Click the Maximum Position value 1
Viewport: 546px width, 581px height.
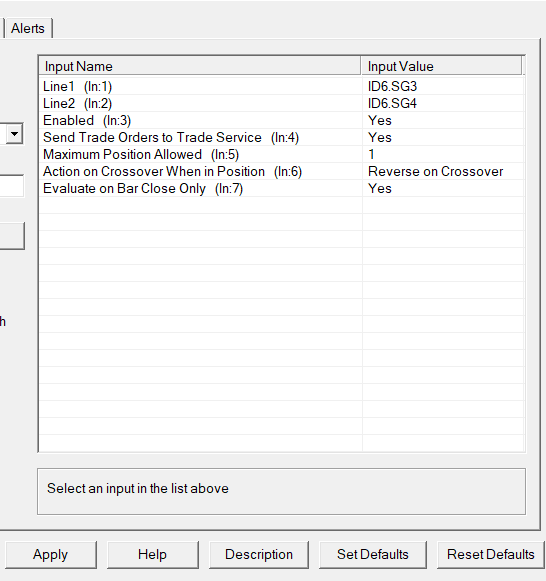click(371, 155)
